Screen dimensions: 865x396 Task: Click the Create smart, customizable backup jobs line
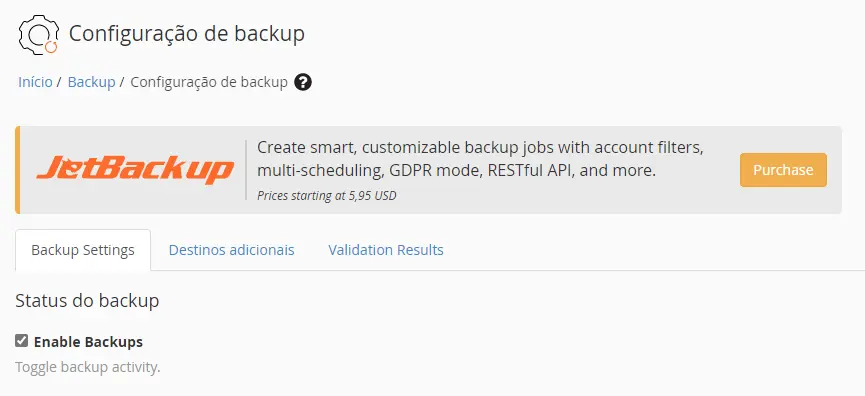point(480,148)
